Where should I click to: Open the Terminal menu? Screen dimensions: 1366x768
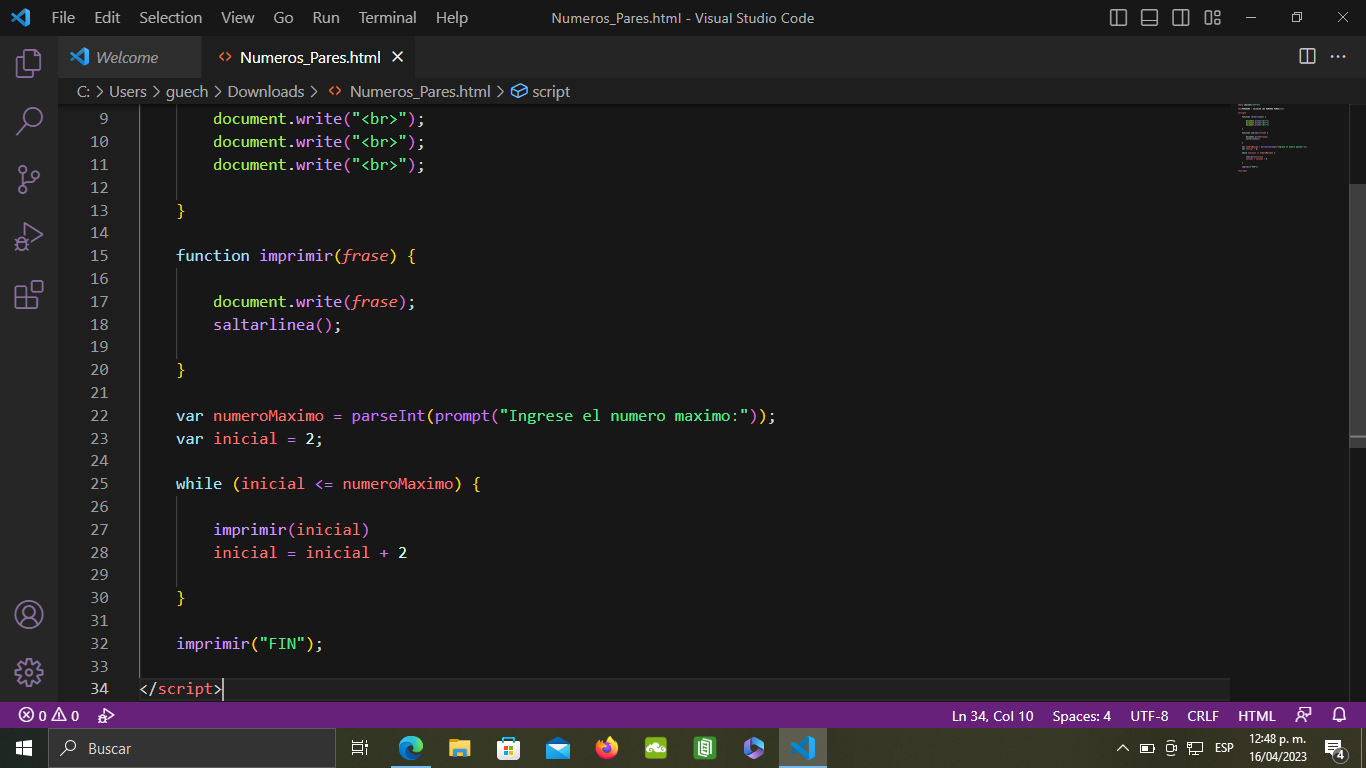pos(388,17)
